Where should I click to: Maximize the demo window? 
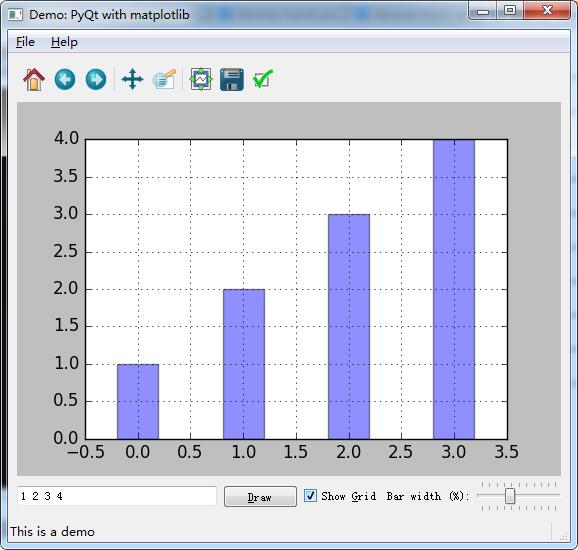[510, 11]
